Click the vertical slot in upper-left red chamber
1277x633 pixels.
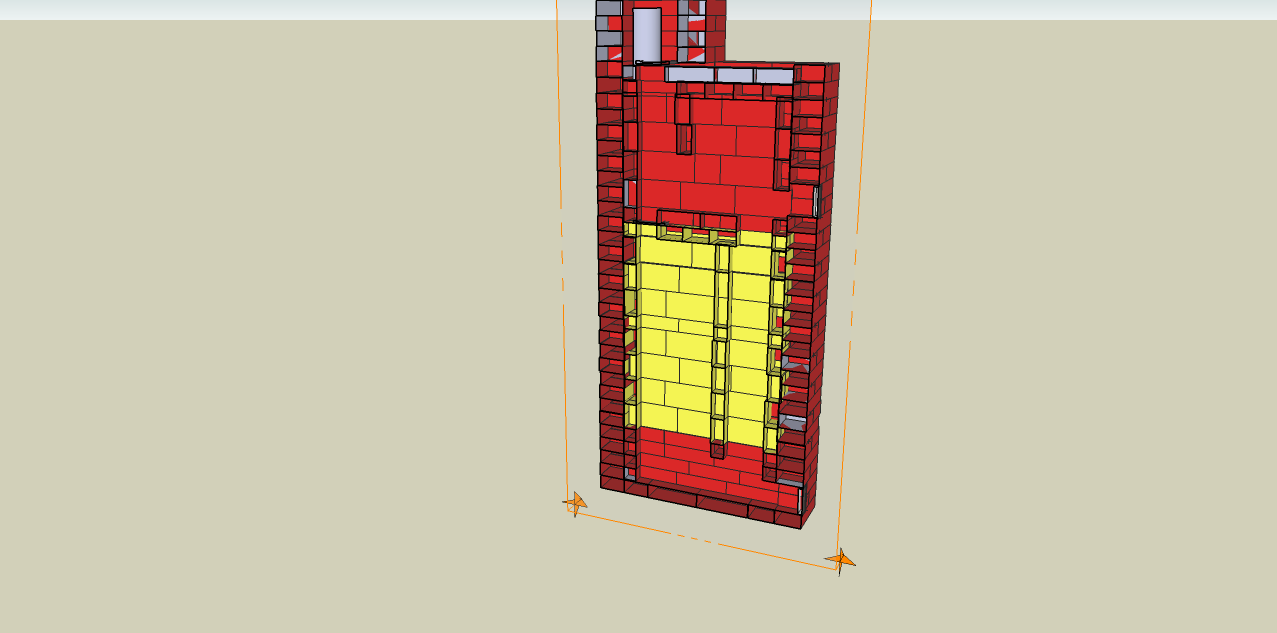[x=683, y=120]
